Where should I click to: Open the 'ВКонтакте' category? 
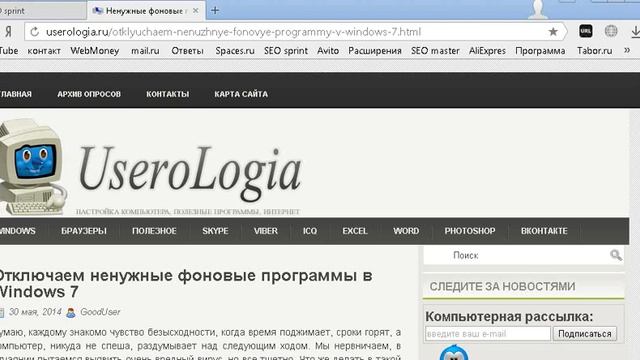[544, 231]
